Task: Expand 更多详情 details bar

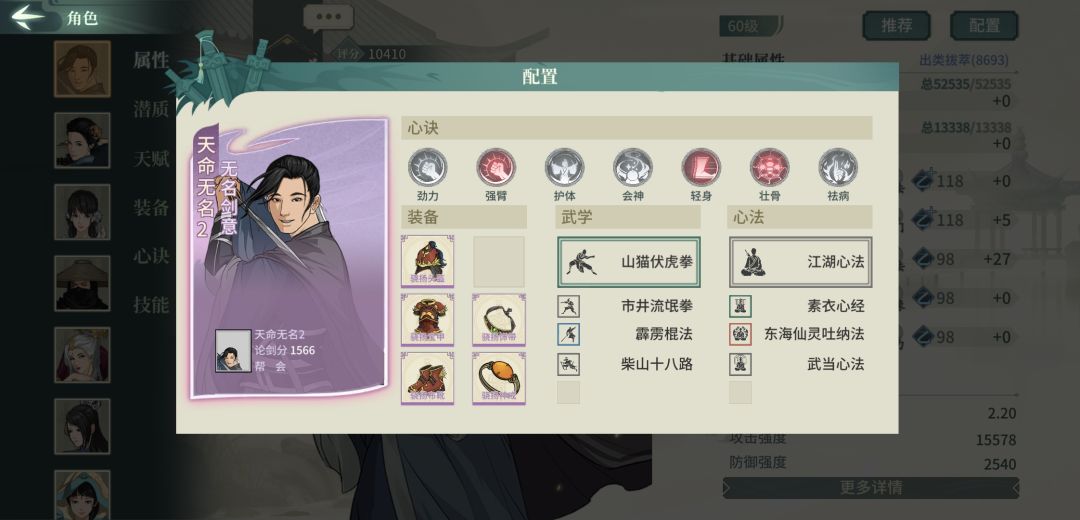Action: coord(871,488)
